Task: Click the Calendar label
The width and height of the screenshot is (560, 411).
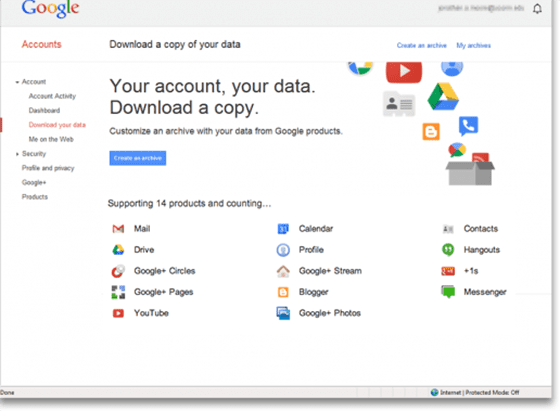Action: [x=316, y=229]
